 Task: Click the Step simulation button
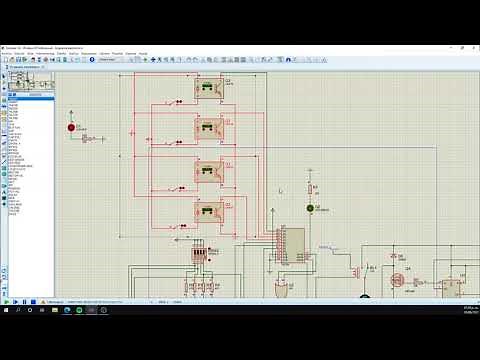click(x=15, y=302)
